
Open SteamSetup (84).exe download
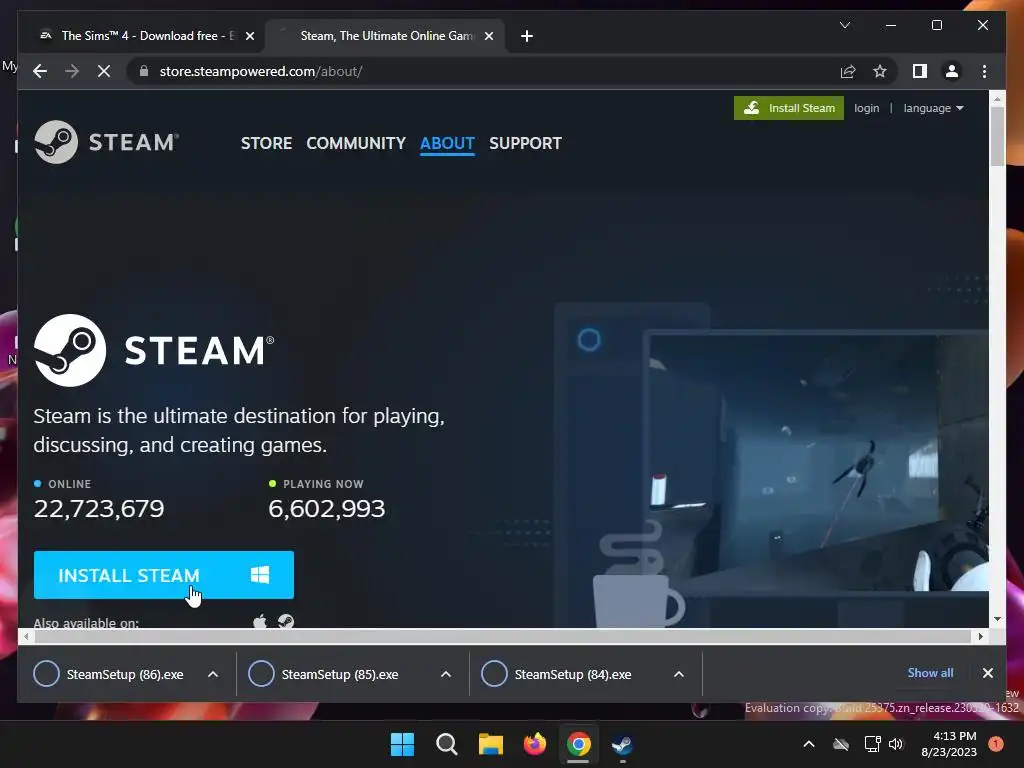tap(556, 674)
